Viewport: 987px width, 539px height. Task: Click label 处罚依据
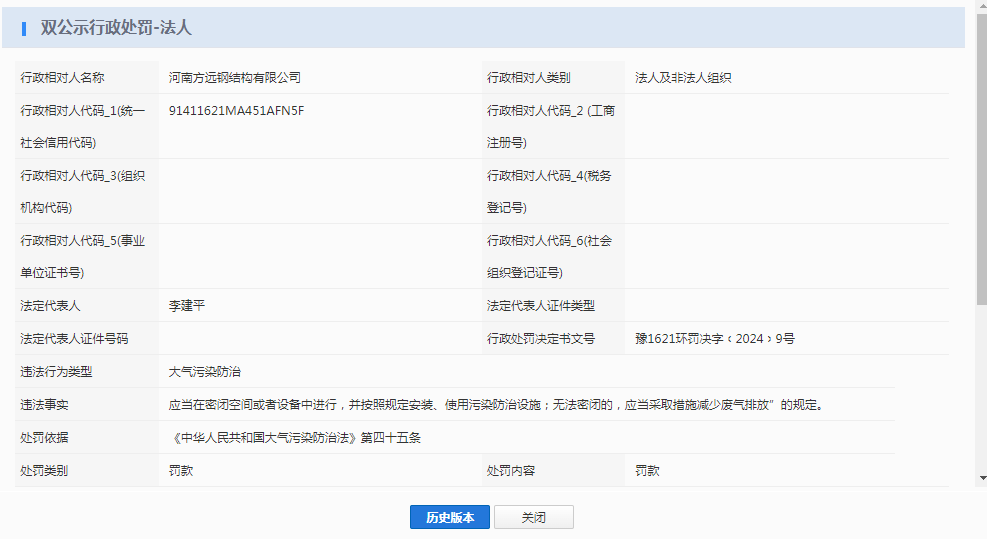(44, 438)
